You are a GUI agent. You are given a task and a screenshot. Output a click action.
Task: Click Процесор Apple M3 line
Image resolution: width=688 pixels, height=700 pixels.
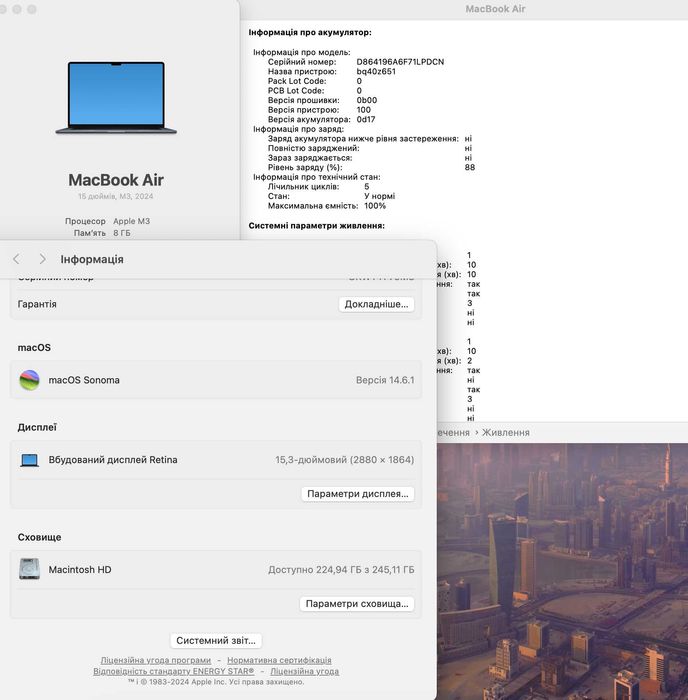(108, 221)
